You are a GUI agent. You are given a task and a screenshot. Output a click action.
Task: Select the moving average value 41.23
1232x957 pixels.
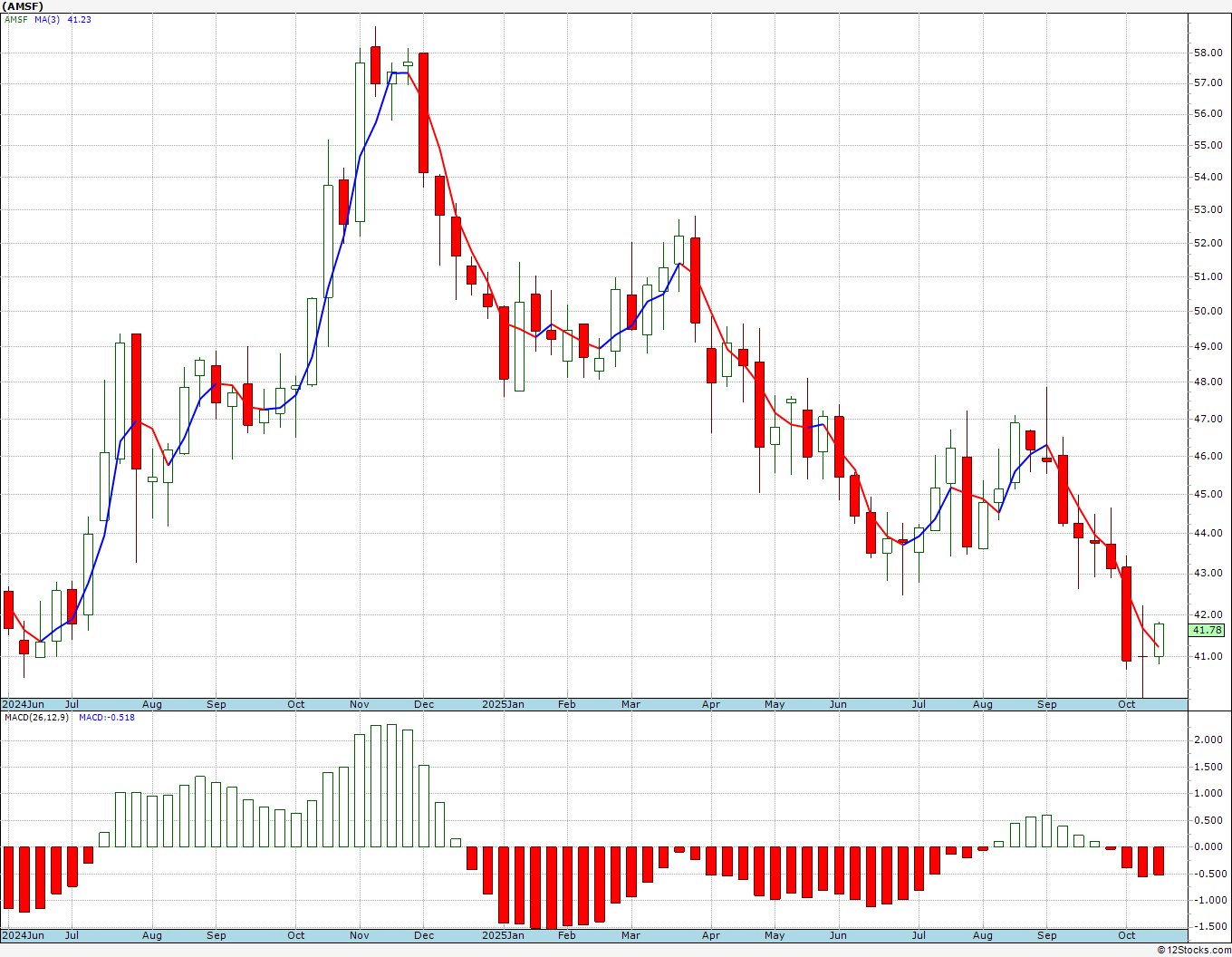tap(80, 19)
